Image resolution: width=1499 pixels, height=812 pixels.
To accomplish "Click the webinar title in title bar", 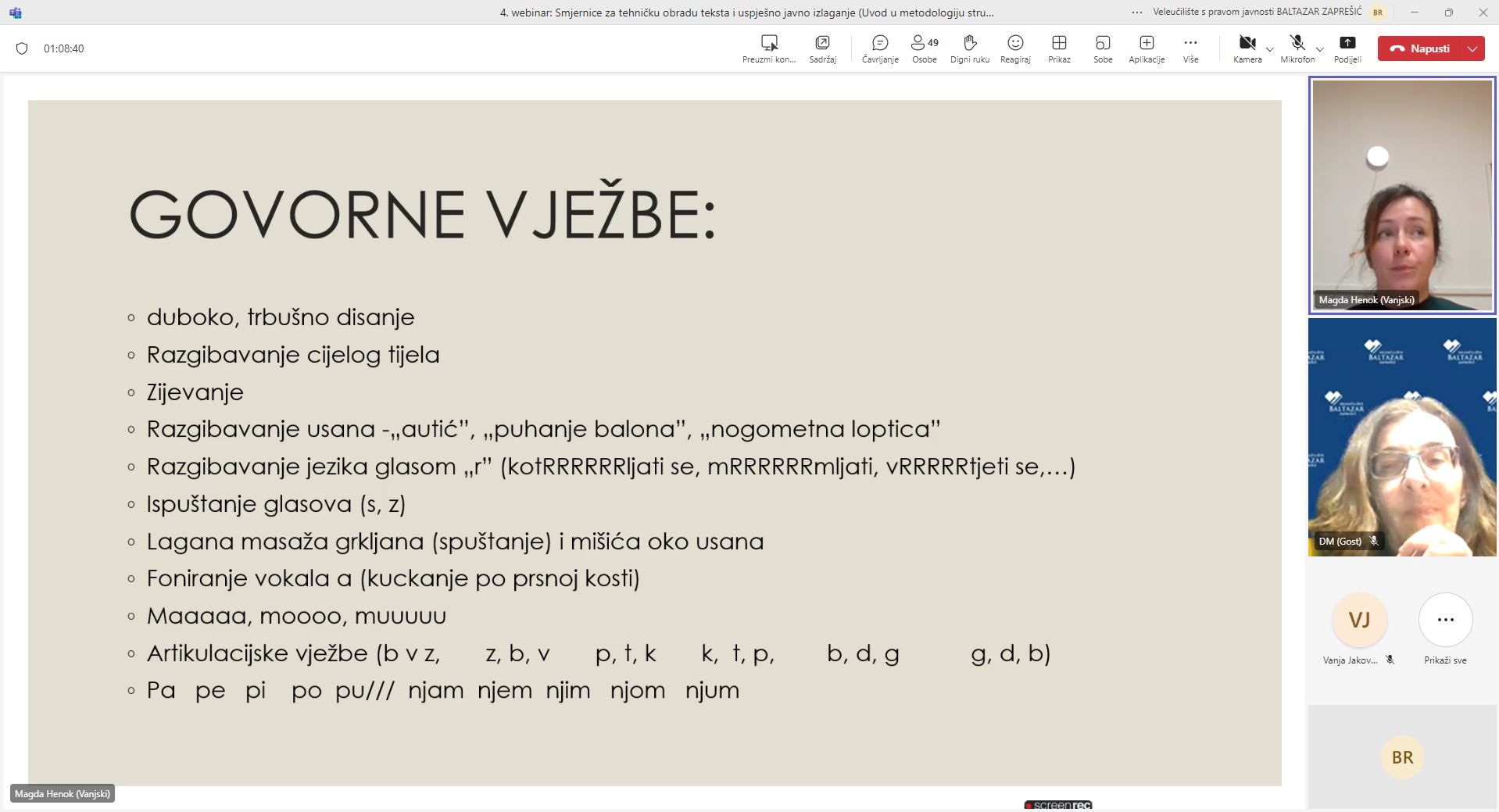I will [747, 13].
